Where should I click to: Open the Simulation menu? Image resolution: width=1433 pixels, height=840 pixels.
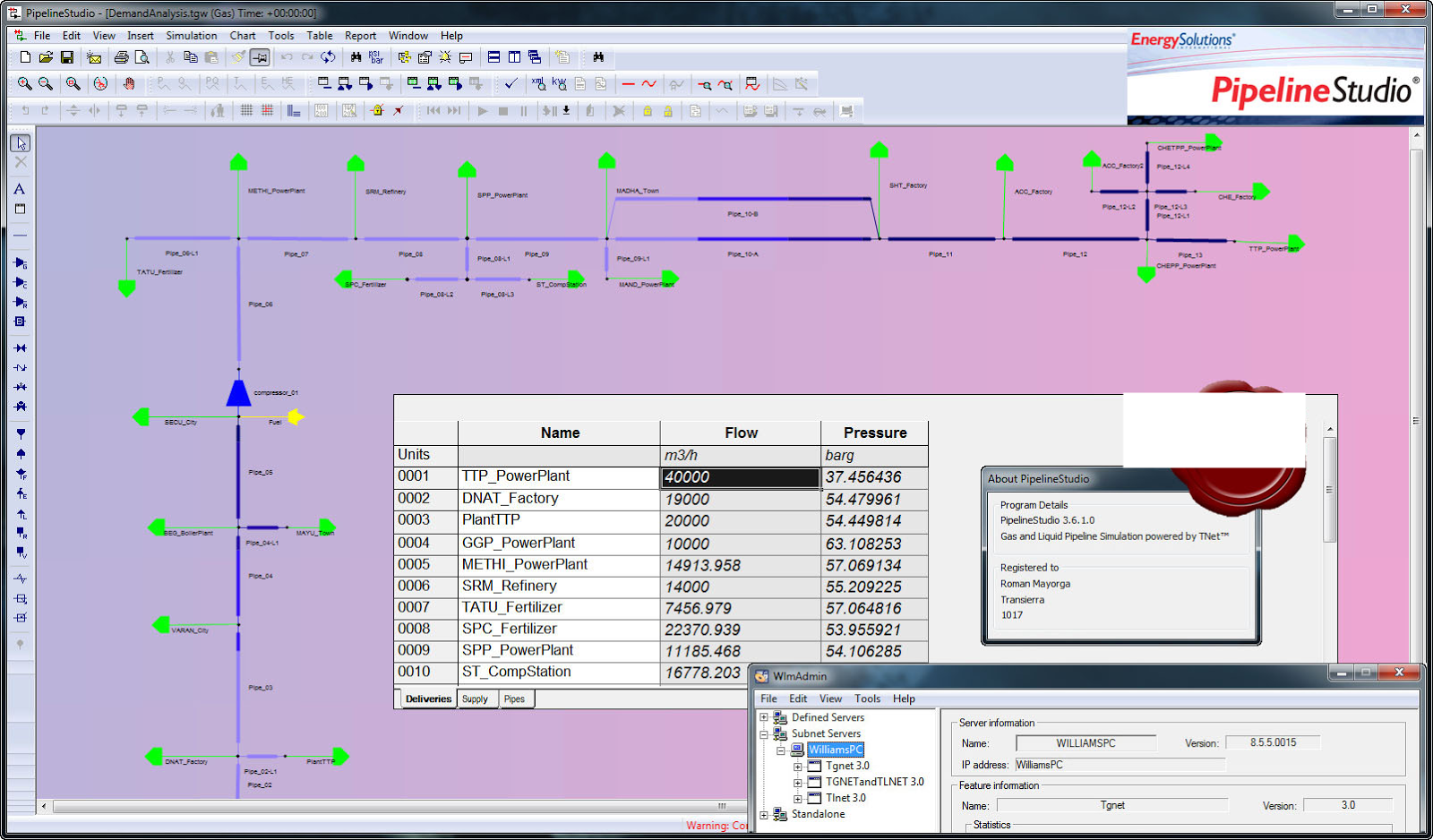pyautogui.click(x=191, y=36)
